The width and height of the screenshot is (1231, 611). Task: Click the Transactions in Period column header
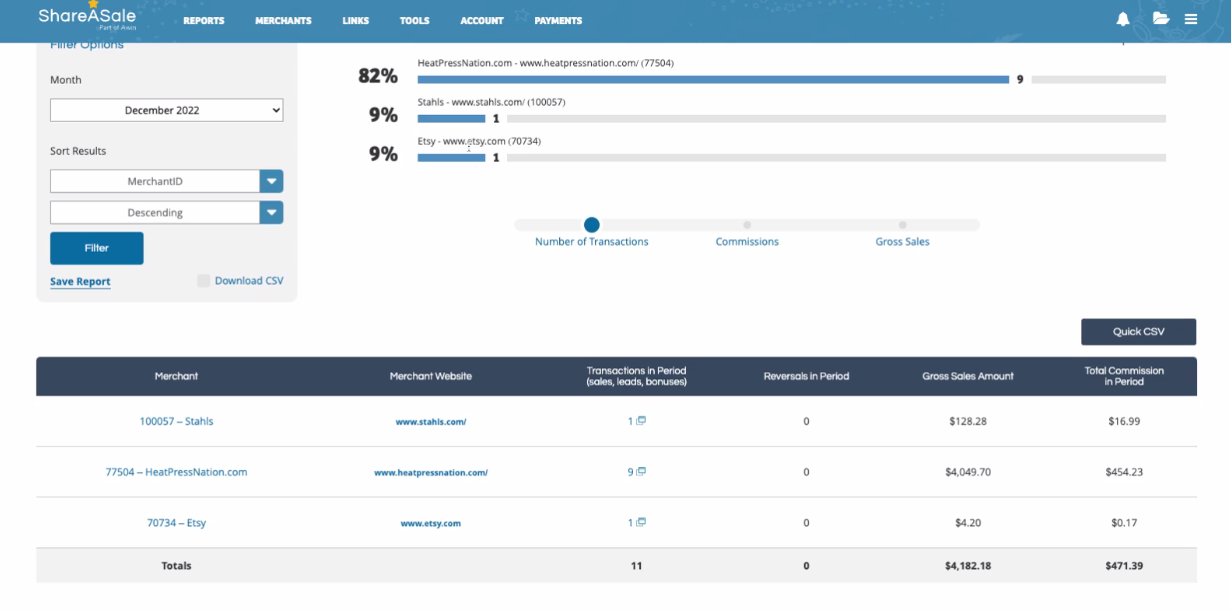tap(636, 376)
